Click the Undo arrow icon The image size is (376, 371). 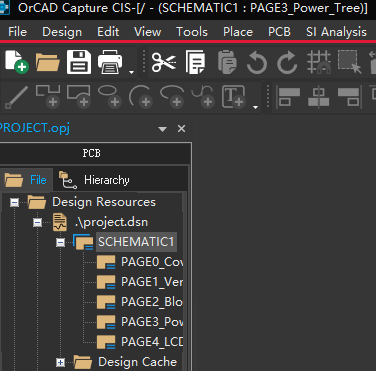(257, 62)
